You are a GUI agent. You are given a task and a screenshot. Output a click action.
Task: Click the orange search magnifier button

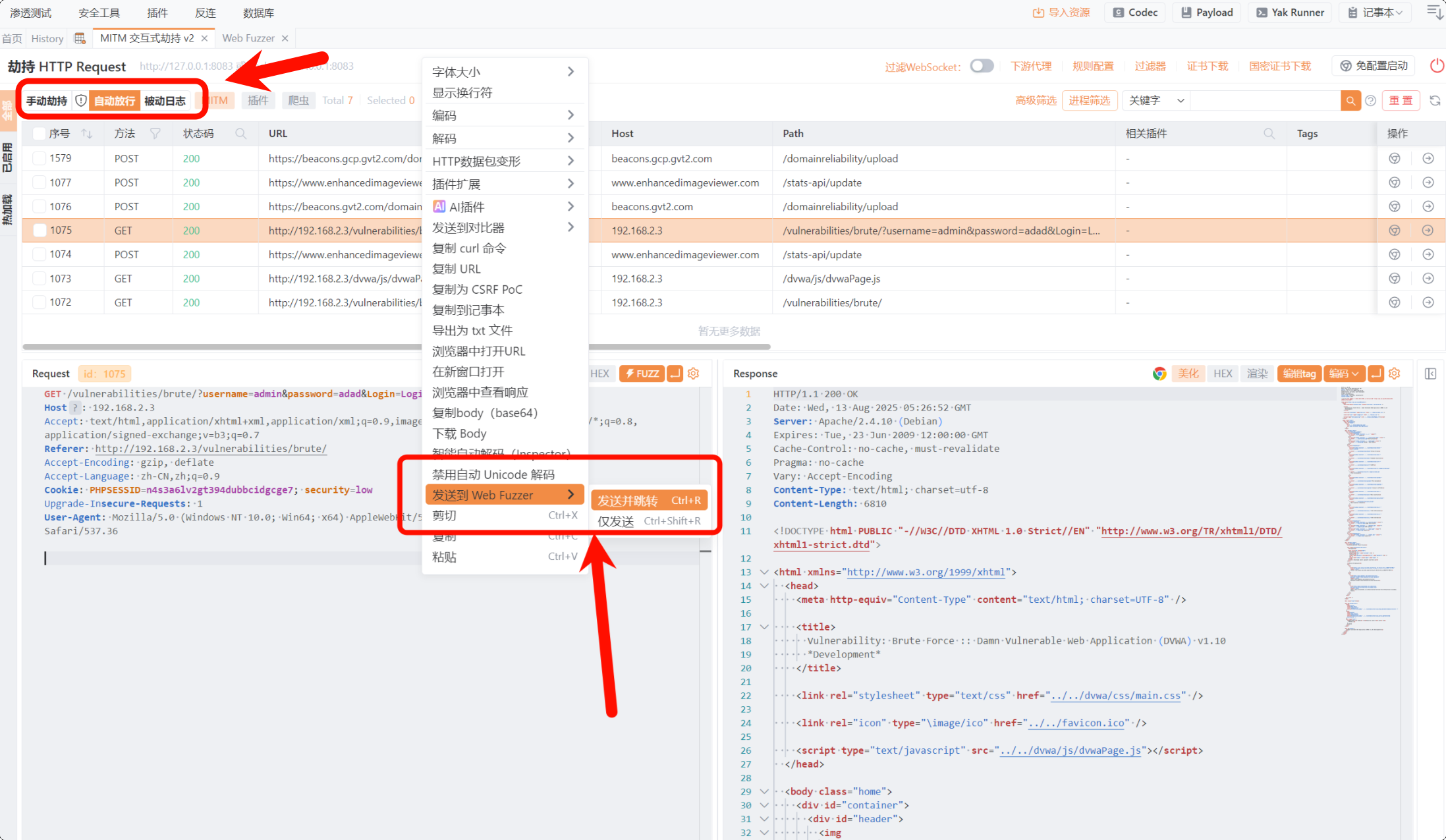click(x=1350, y=101)
